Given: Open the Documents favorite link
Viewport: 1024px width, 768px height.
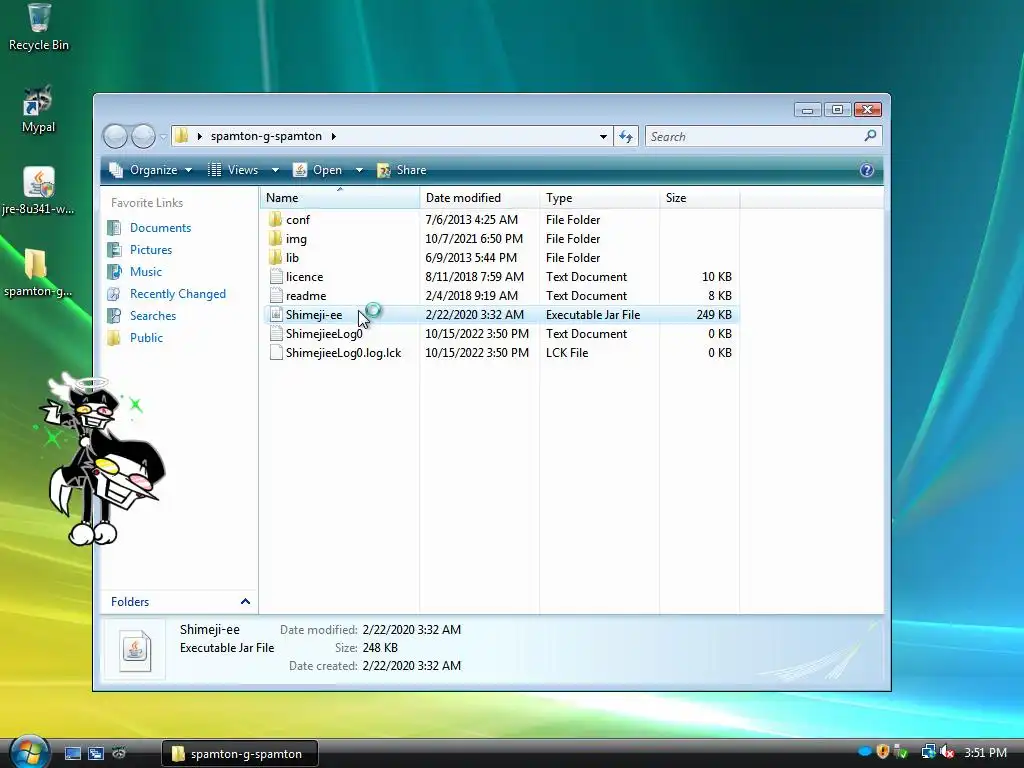Looking at the screenshot, I should point(160,228).
